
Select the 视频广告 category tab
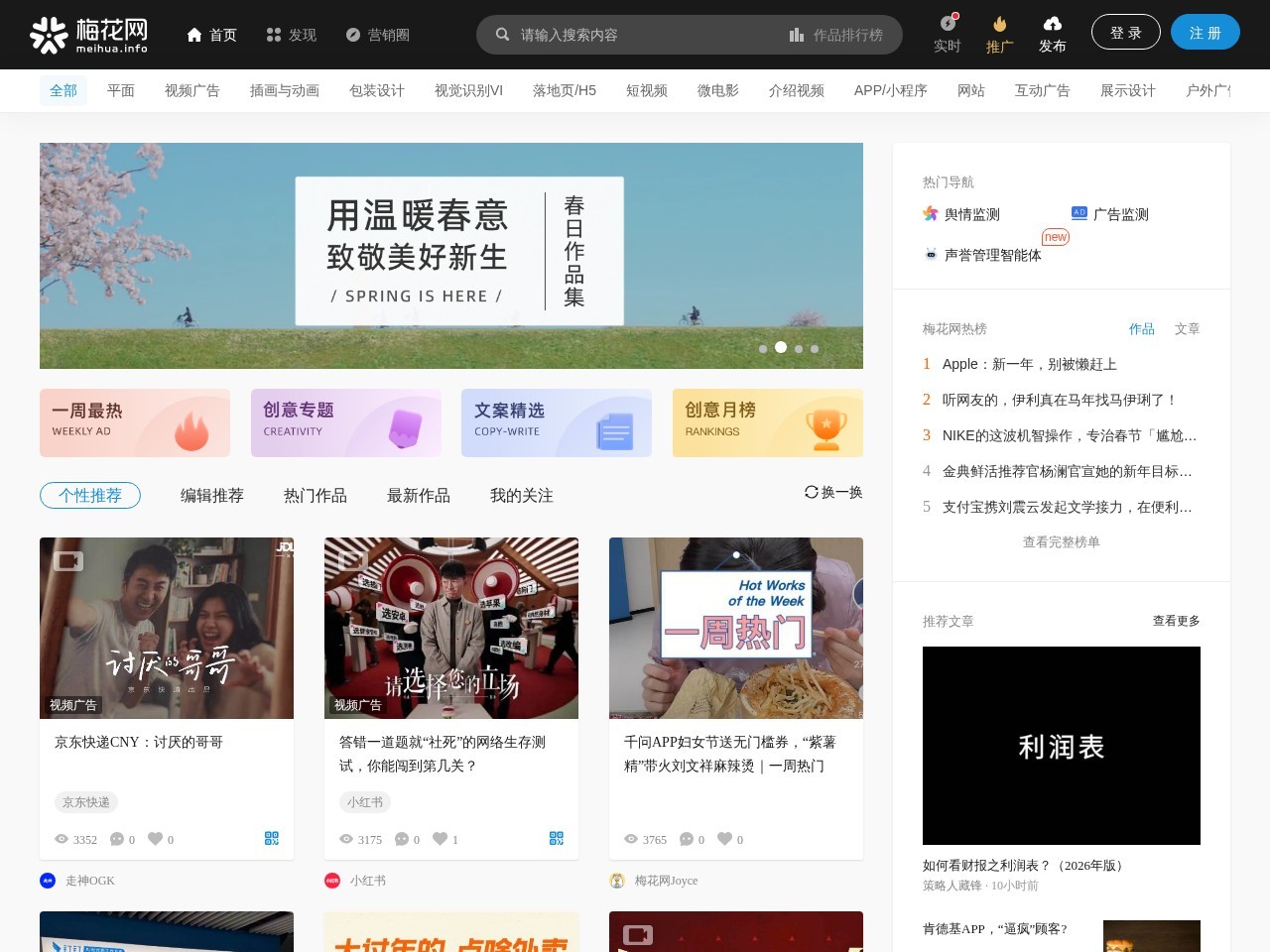pyautogui.click(x=191, y=90)
